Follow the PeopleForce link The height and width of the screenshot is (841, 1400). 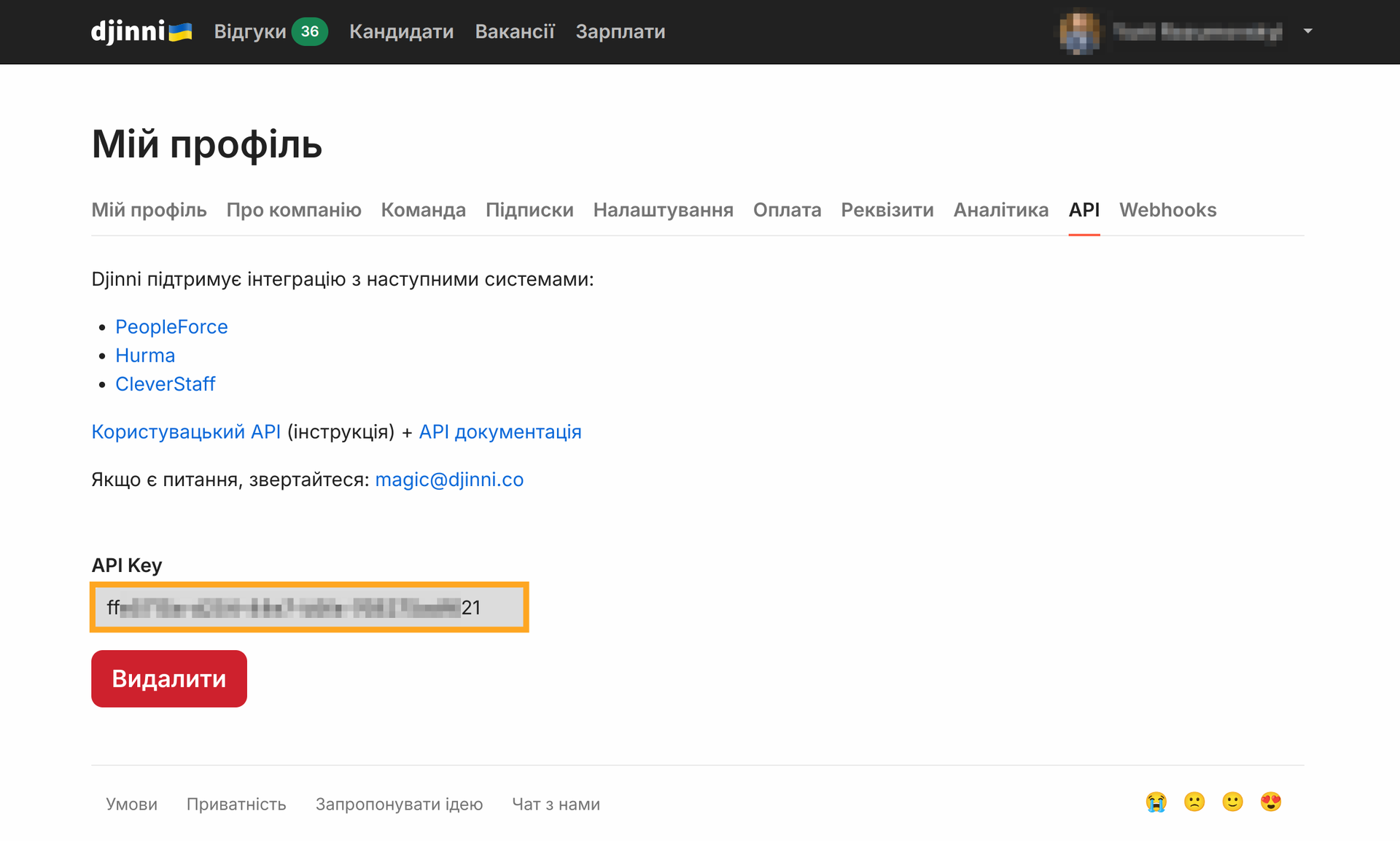tap(171, 326)
